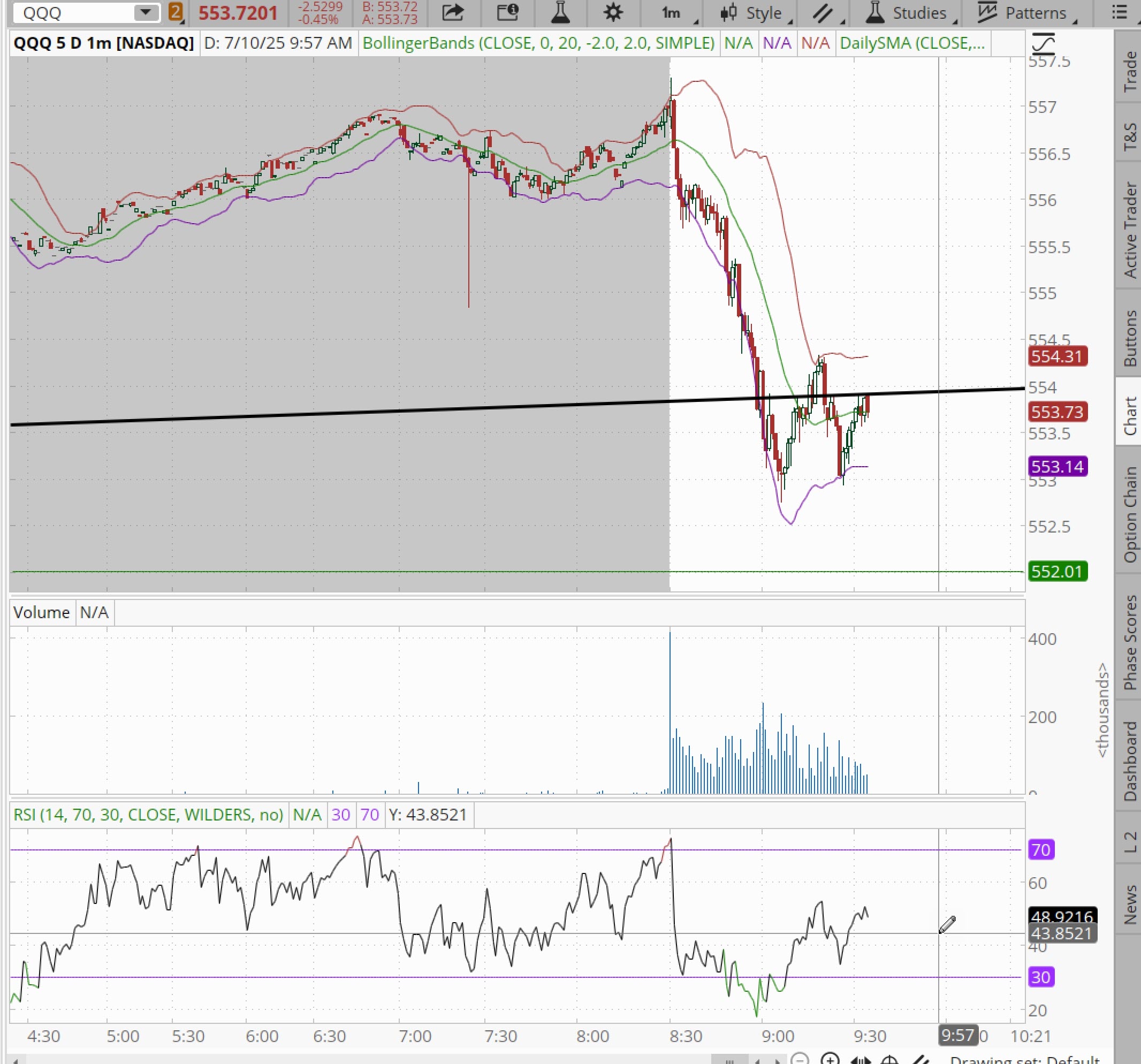Screen dimensions: 1141x1064
Task: Open chart settings gear icon
Action: click(613, 13)
